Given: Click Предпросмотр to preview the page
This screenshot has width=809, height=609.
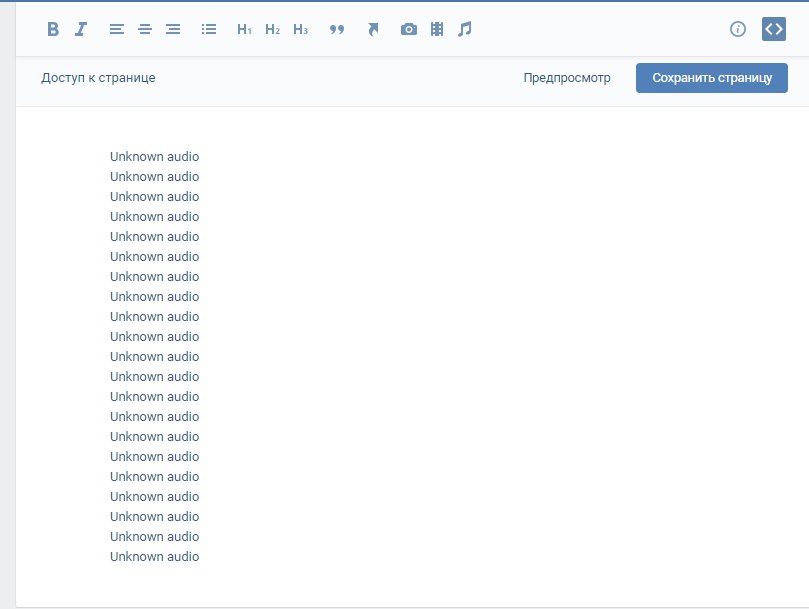Looking at the screenshot, I should point(567,78).
